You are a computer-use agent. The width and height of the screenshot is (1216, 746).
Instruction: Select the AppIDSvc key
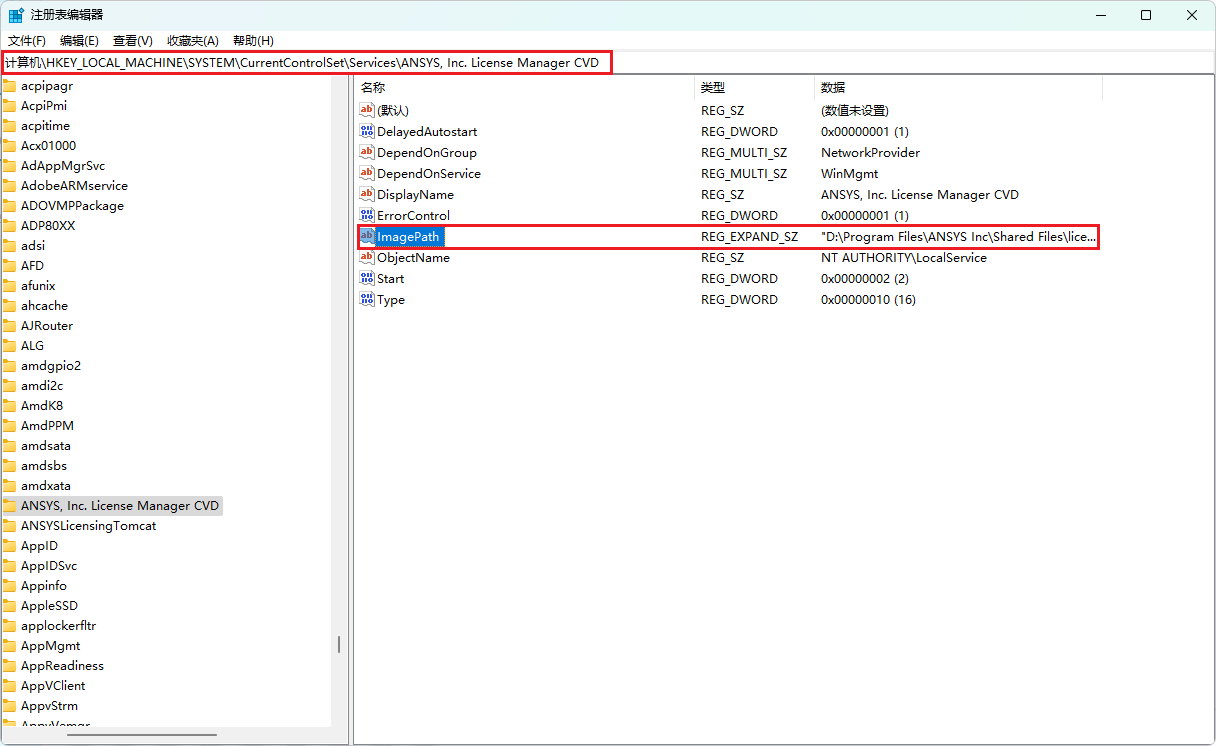click(49, 566)
